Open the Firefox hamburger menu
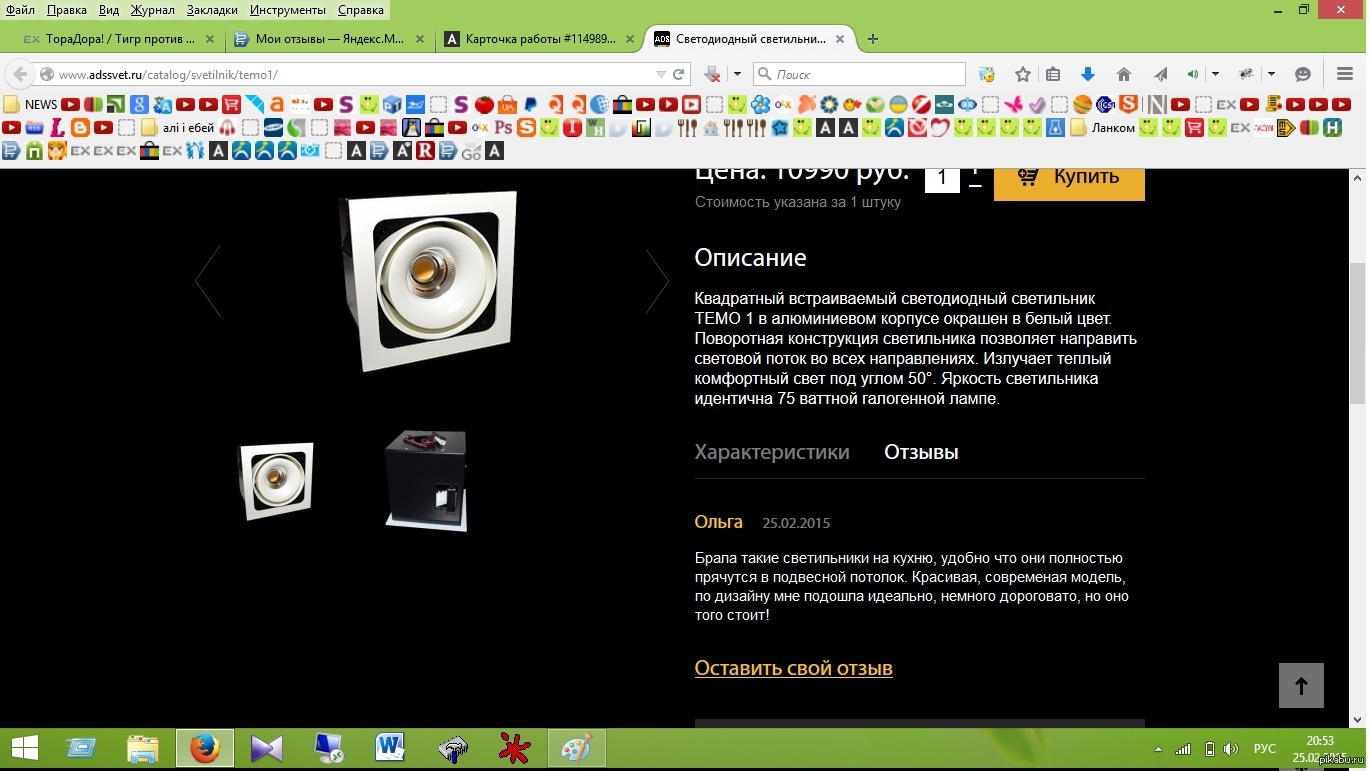The height and width of the screenshot is (771, 1369). (1344, 74)
